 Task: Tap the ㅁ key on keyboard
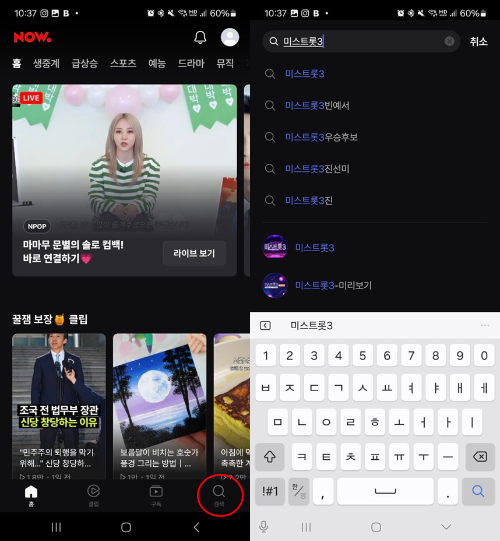(277, 422)
